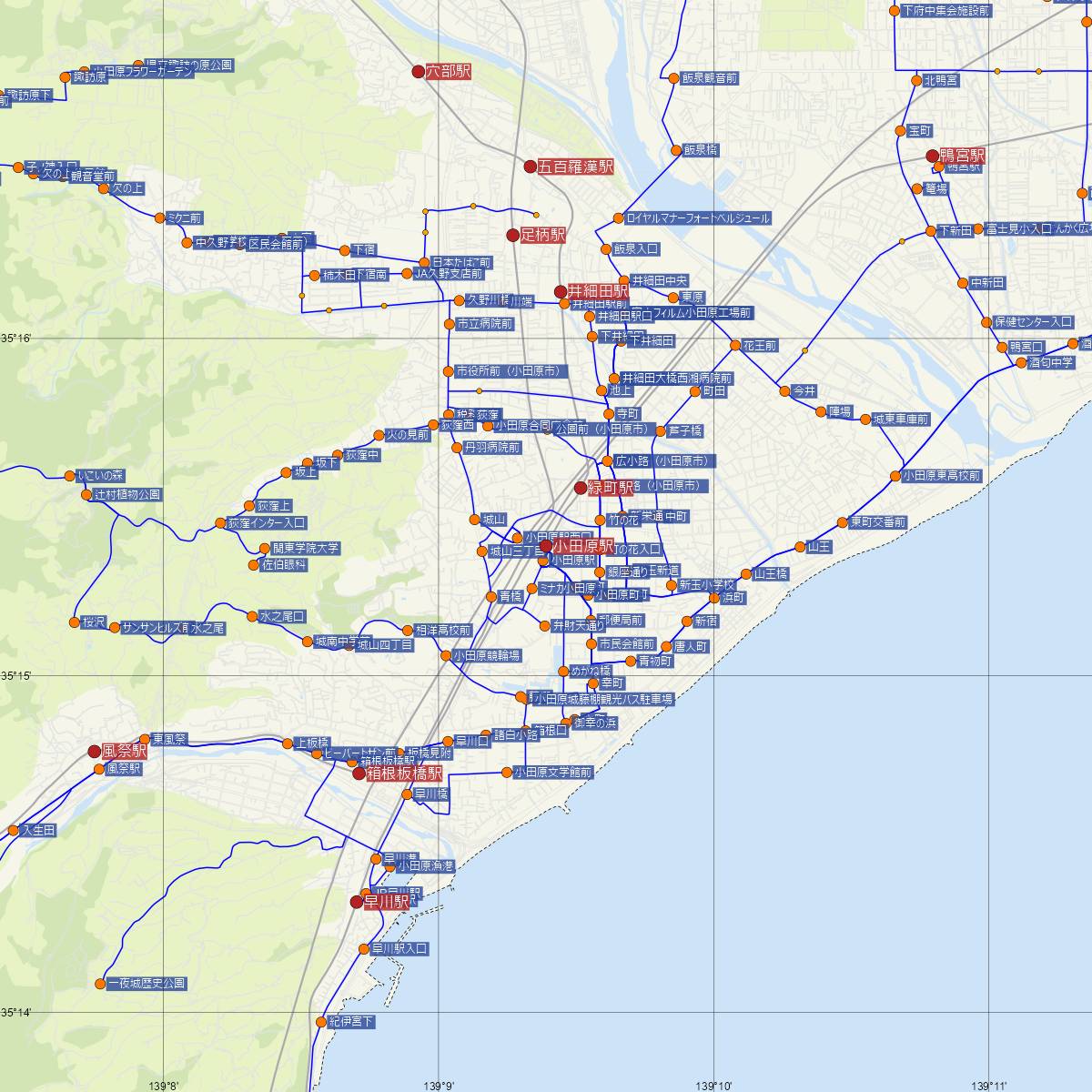Select the ロイヤルマナーフォートベルジュール stop label

(698, 218)
